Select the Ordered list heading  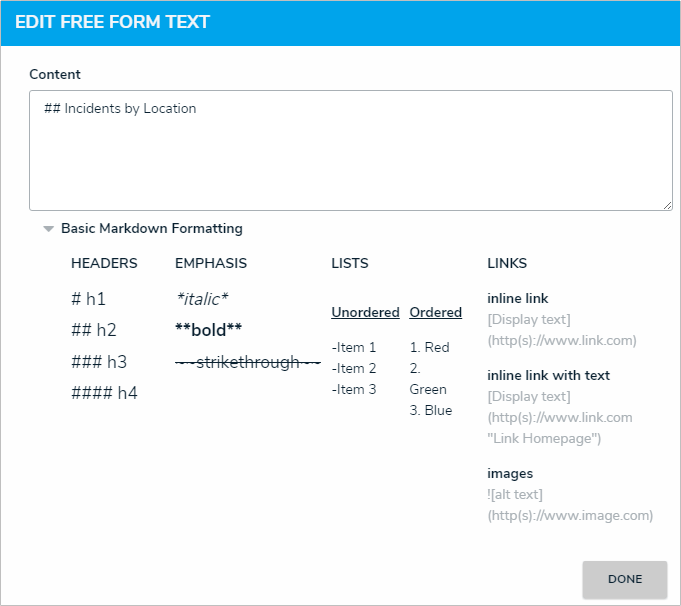[x=435, y=312]
